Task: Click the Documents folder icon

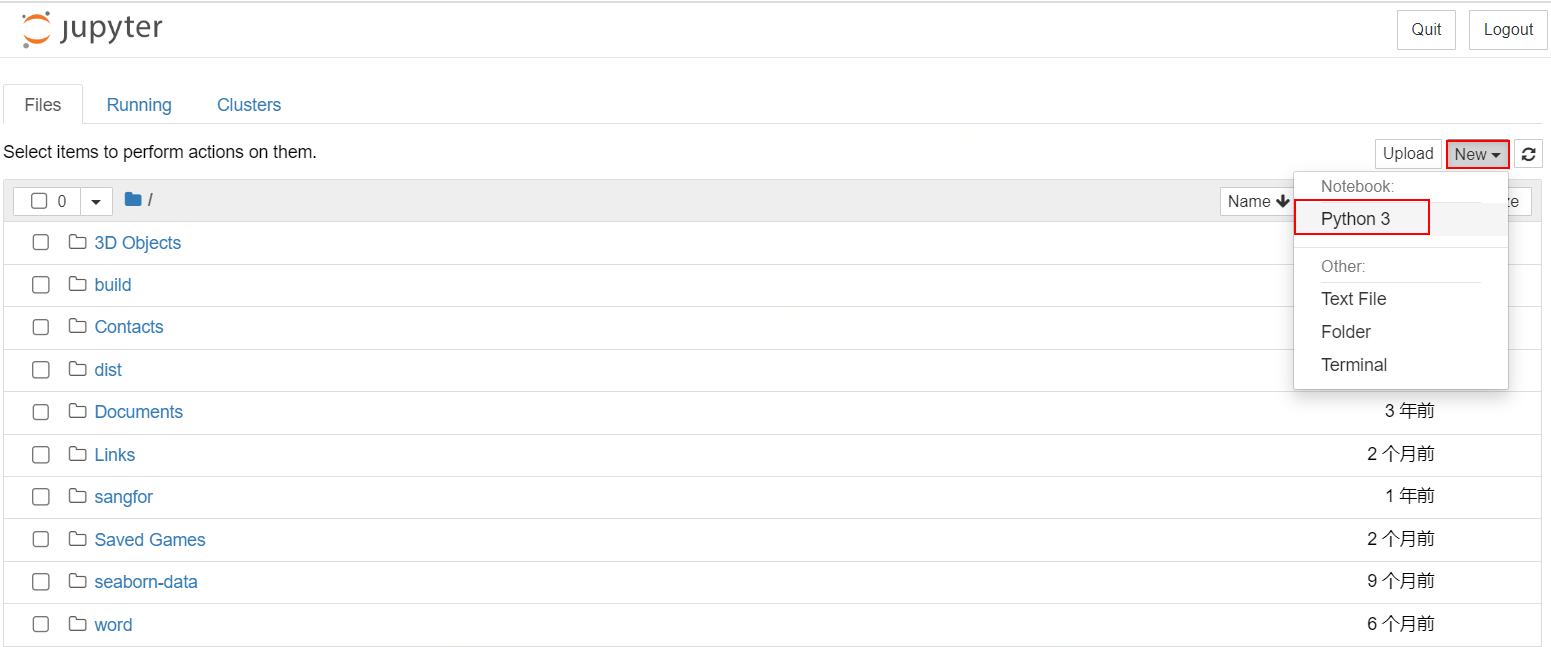Action: pyautogui.click(x=77, y=412)
